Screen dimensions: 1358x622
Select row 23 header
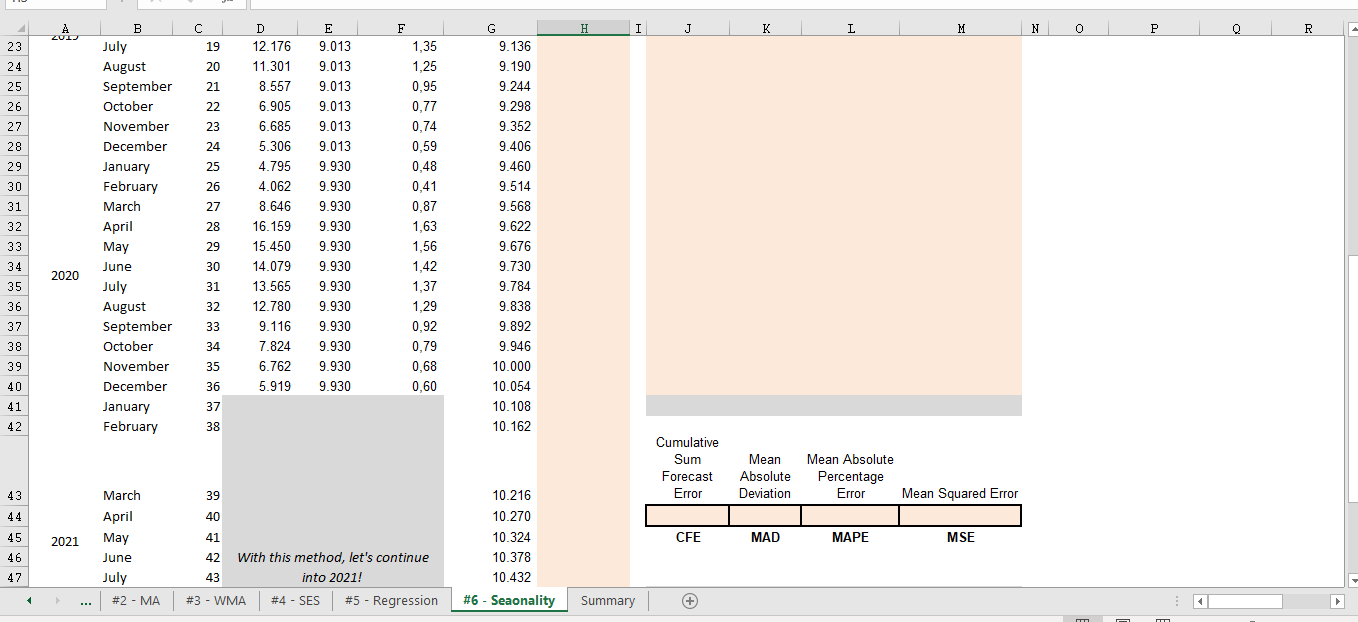(14, 47)
